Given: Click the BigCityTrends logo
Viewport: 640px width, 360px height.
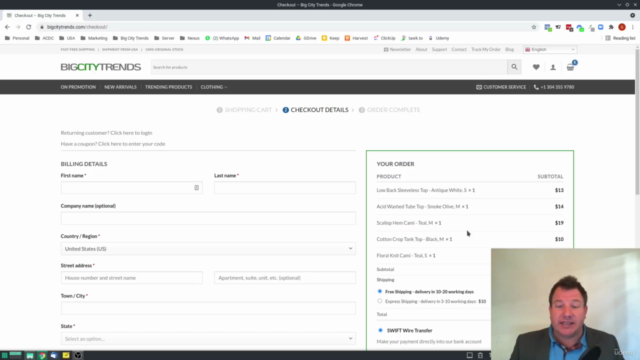Looking at the screenshot, I should click(101, 67).
